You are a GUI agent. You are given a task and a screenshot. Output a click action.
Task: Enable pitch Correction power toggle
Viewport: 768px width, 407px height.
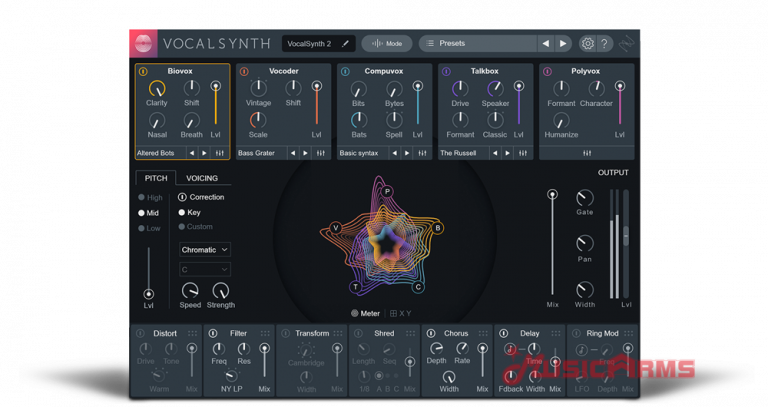coord(182,197)
